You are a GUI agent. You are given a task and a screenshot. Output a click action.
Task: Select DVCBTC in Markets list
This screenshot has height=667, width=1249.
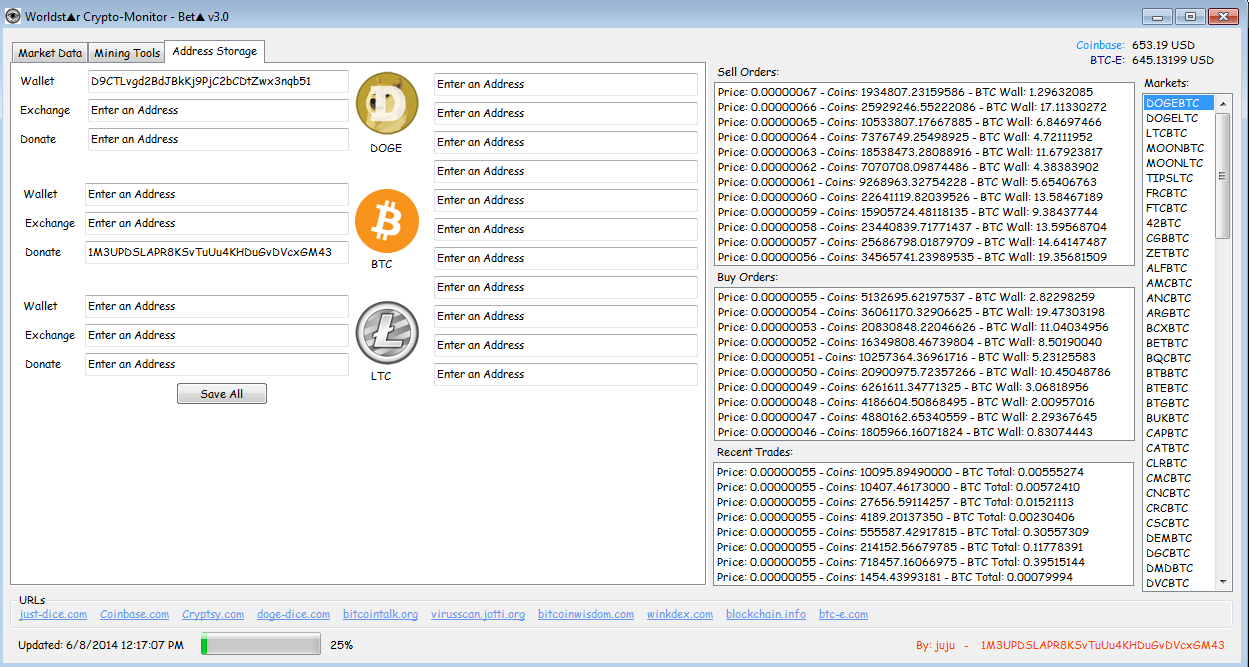(x=1179, y=583)
